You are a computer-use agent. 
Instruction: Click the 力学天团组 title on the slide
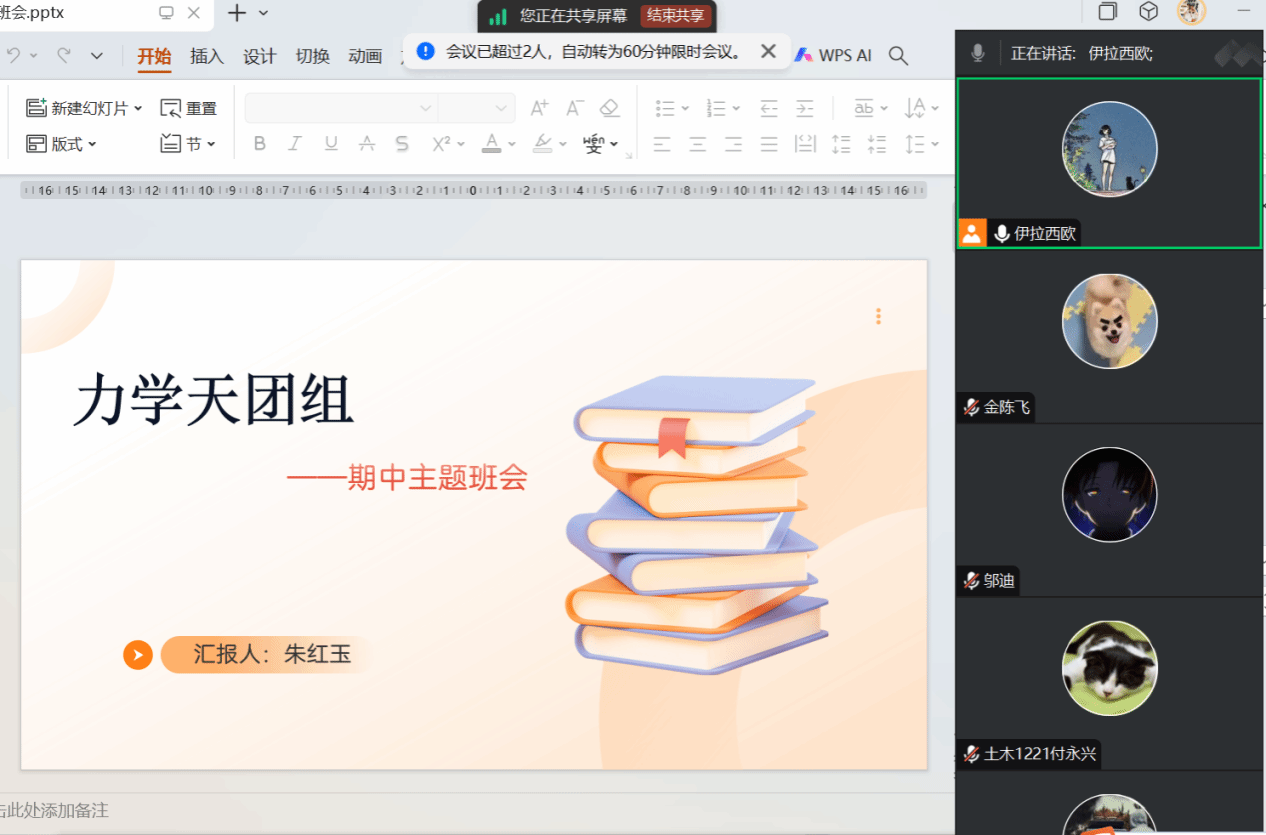coord(214,401)
